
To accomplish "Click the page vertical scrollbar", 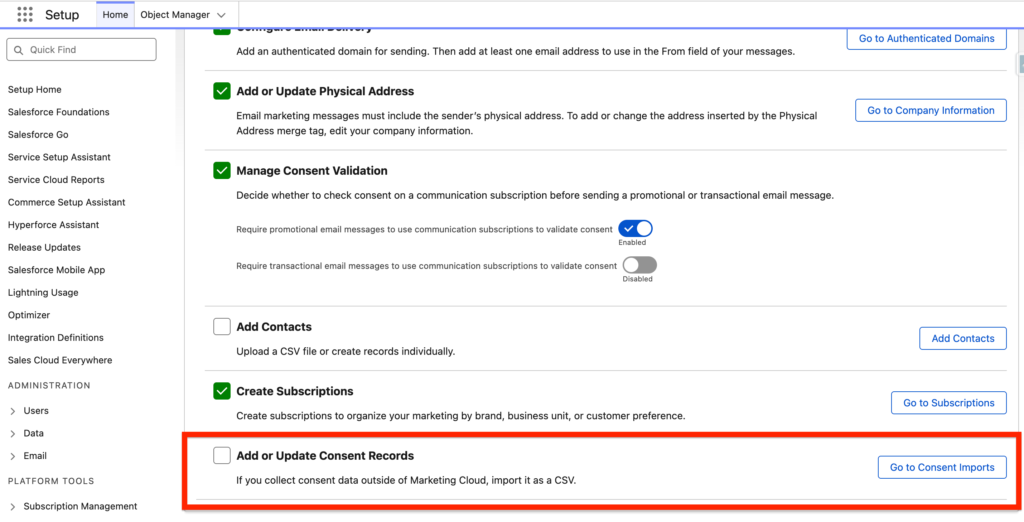I will pos(1019,66).
